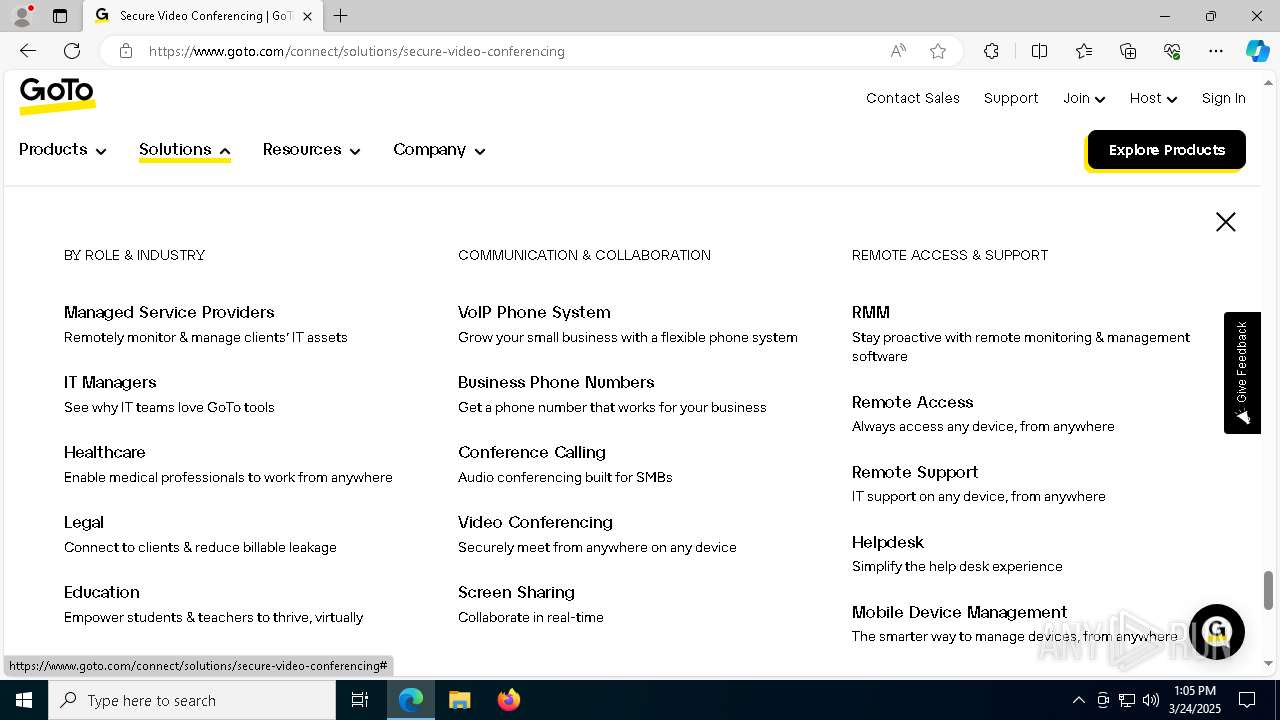Click the Explore Products button
The height and width of the screenshot is (720, 1280).
(x=1166, y=150)
